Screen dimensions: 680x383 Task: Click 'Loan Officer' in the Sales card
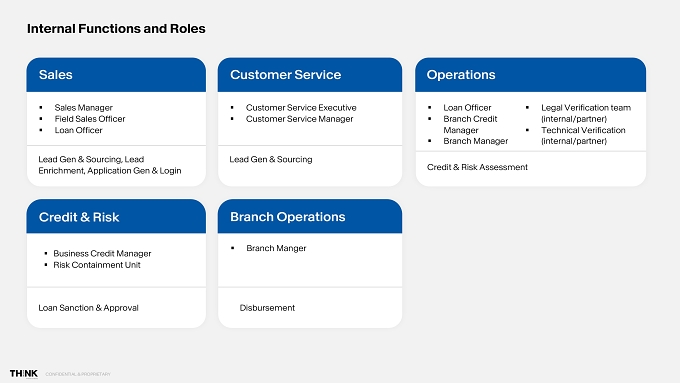78,130
